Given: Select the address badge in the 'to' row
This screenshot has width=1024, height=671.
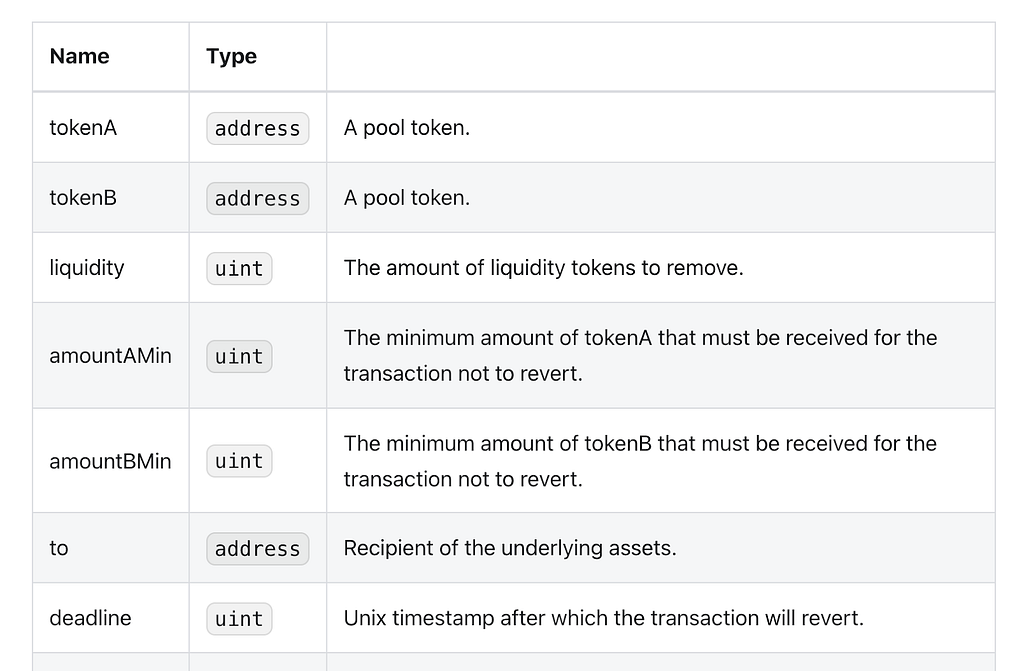Looking at the screenshot, I should pyautogui.click(x=257, y=549).
